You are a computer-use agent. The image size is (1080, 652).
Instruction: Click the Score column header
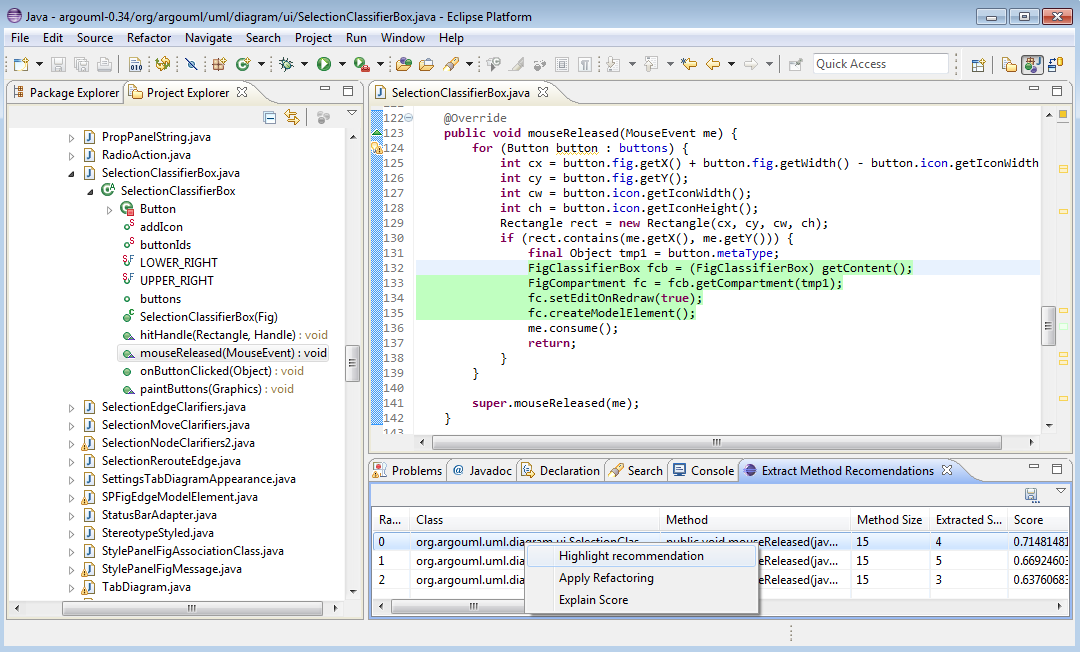1028,520
